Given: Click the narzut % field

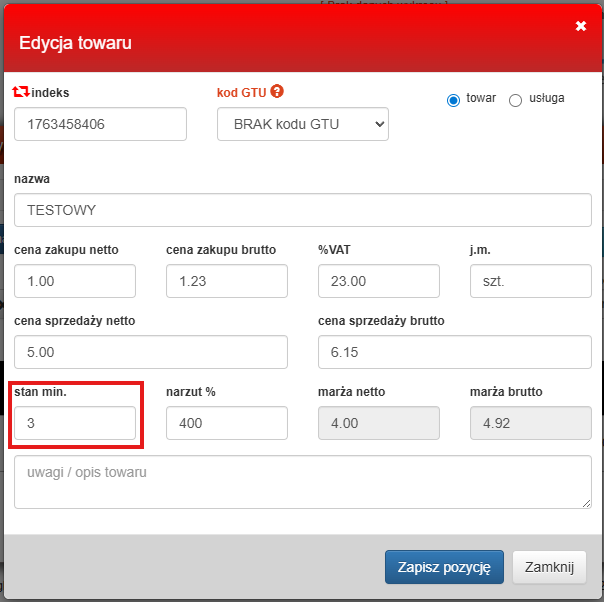Looking at the screenshot, I should point(226,423).
